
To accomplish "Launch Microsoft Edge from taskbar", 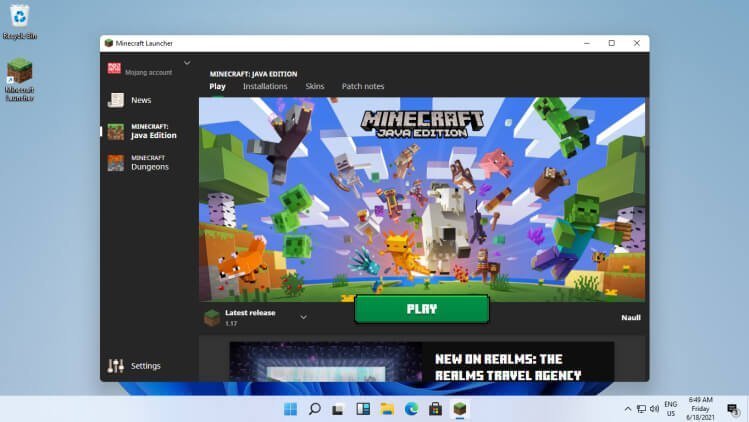I will click(x=411, y=409).
